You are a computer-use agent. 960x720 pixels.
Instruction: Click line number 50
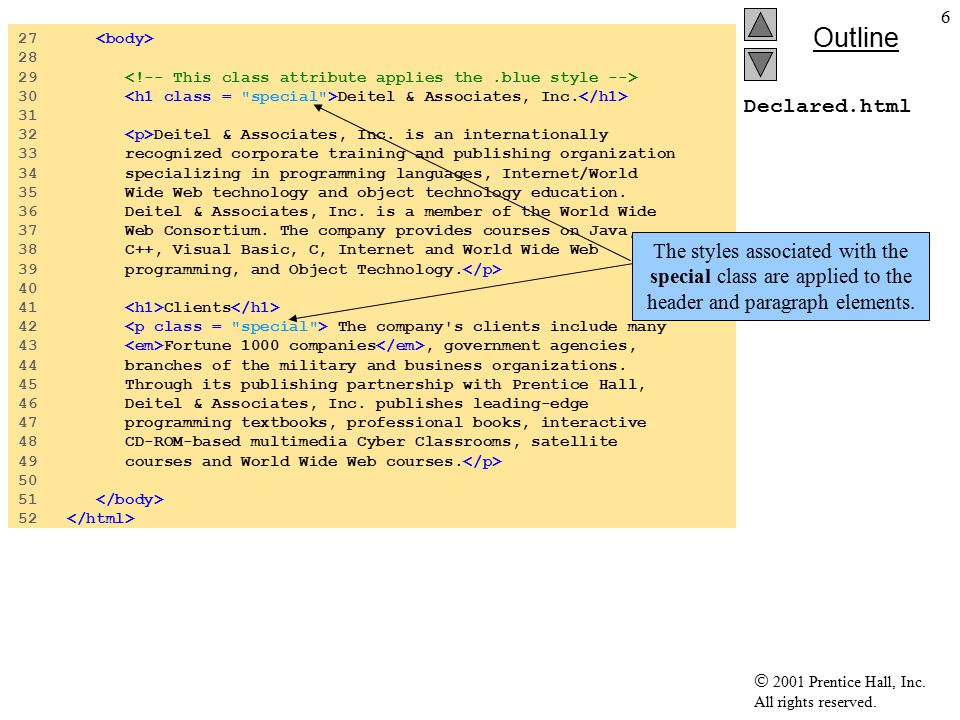pos(28,481)
